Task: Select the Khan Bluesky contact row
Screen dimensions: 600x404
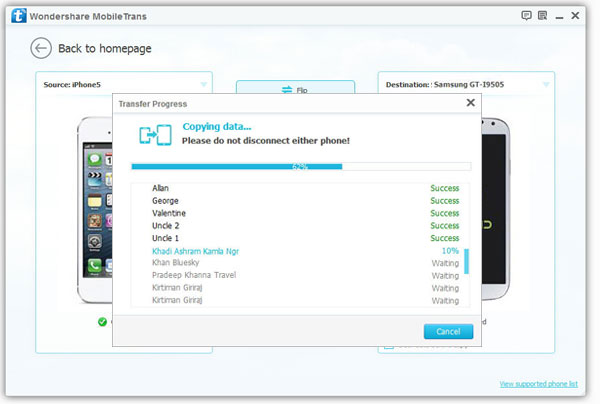Action: [300, 263]
